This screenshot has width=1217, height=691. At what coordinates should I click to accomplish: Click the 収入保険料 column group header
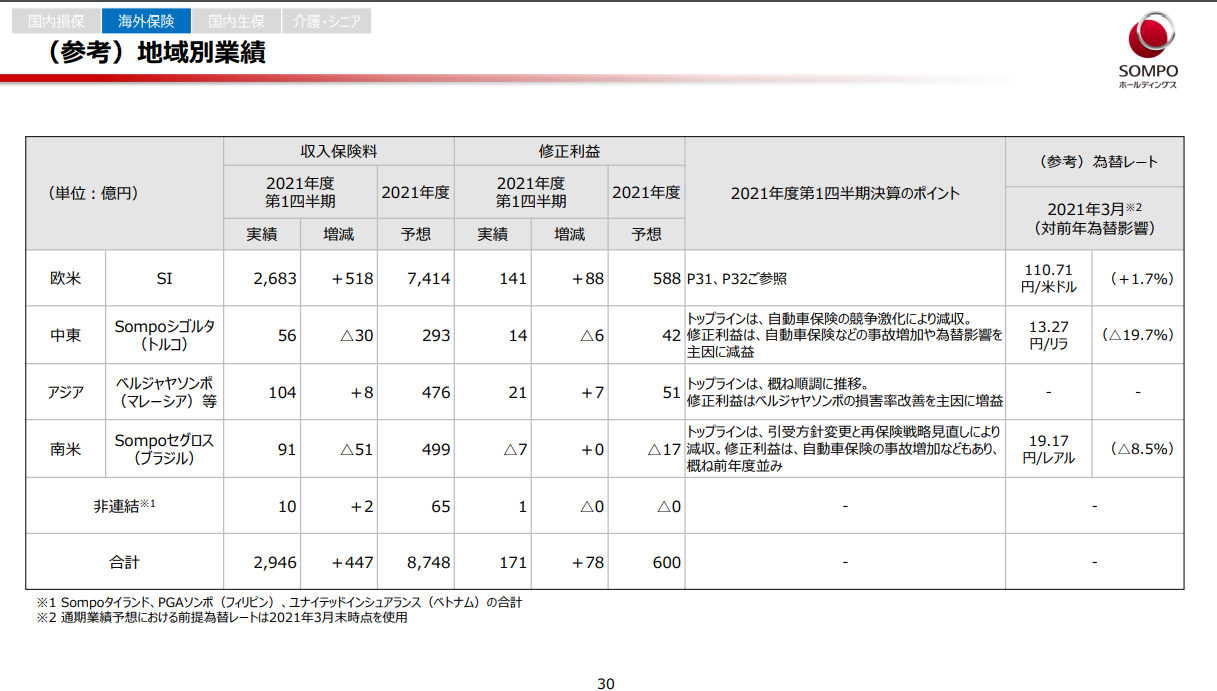coord(338,151)
